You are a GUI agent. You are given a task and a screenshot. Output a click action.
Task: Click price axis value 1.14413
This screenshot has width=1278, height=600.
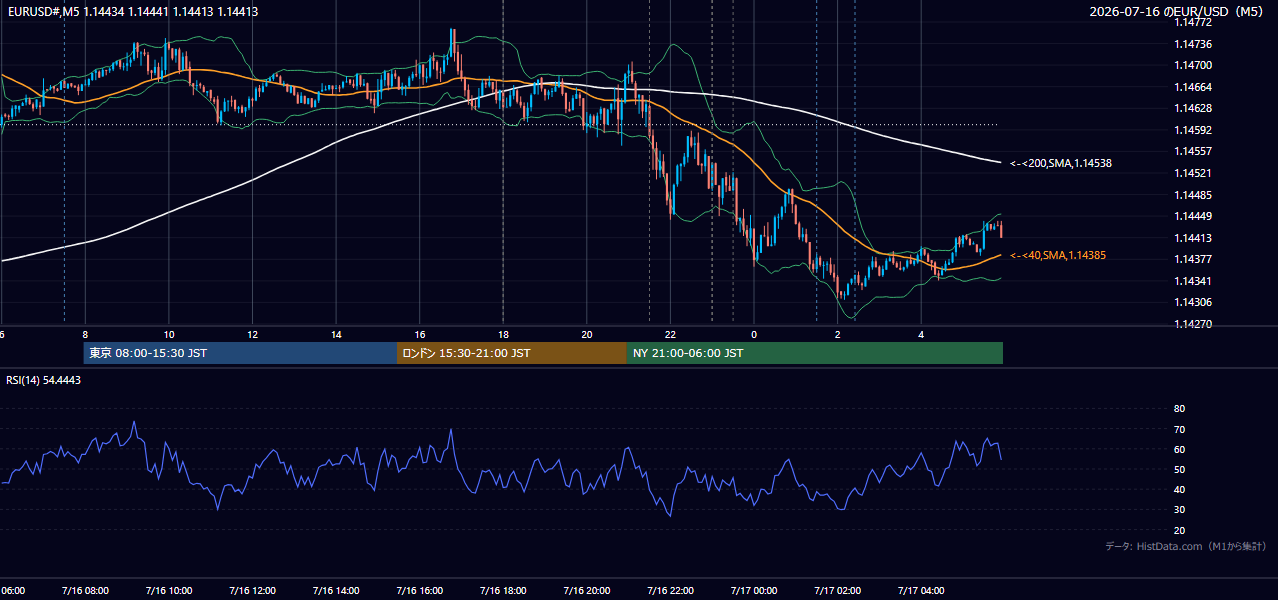(1192, 238)
